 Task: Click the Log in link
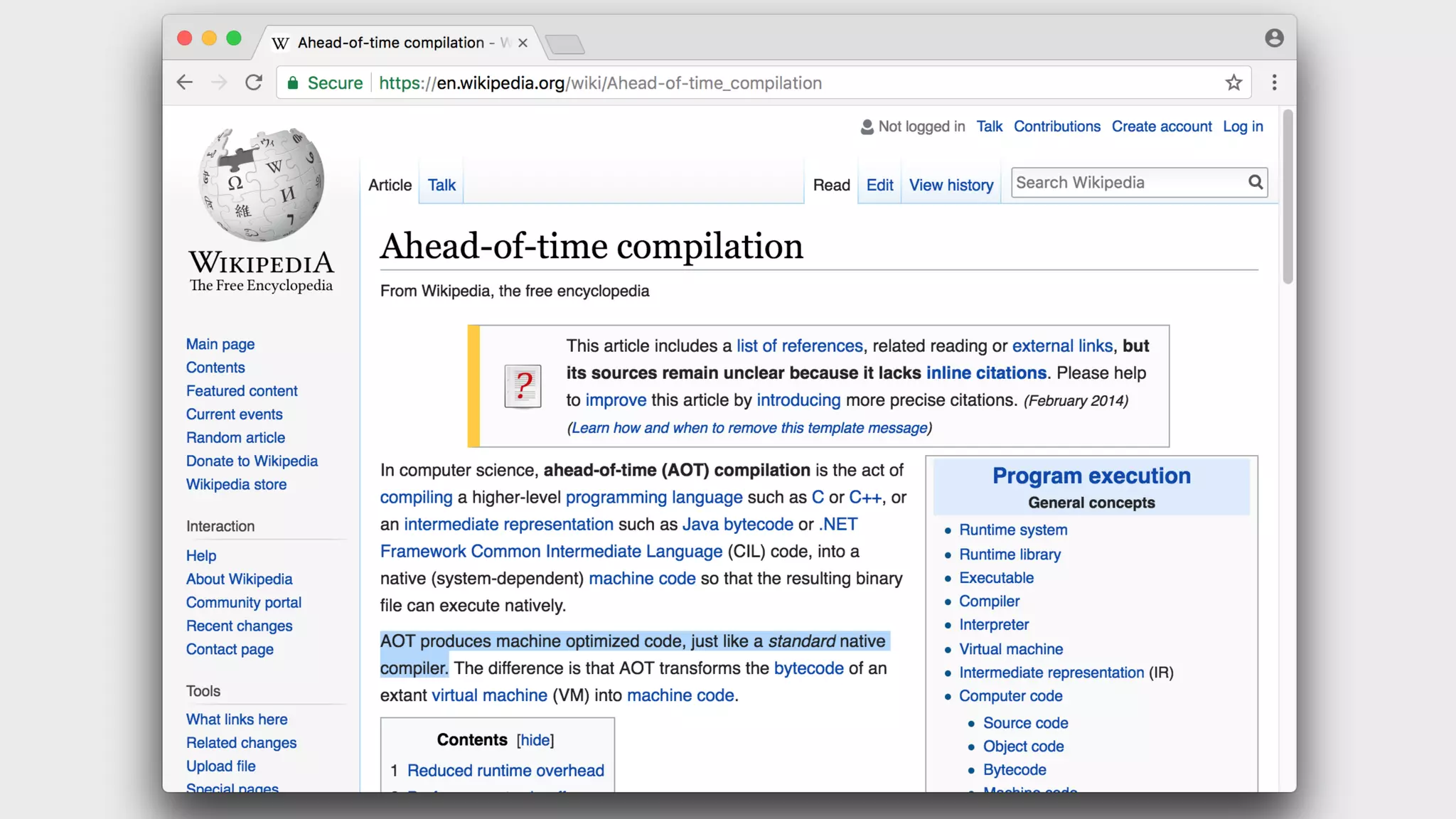click(1243, 127)
